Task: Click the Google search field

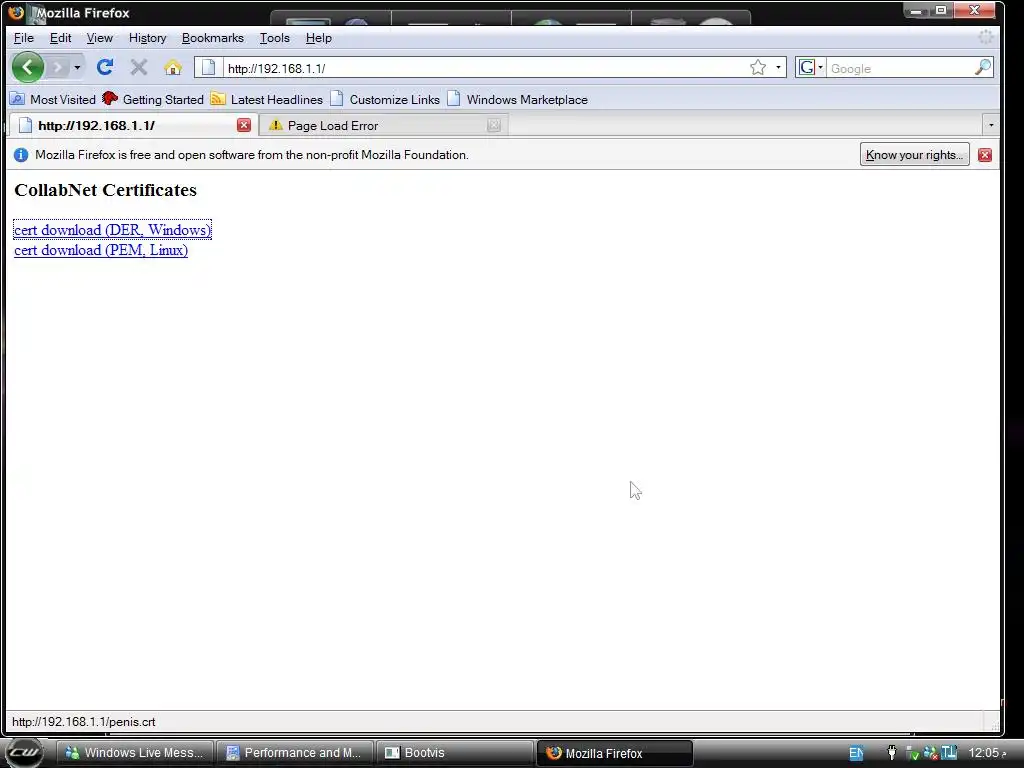Action: (x=899, y=68)
